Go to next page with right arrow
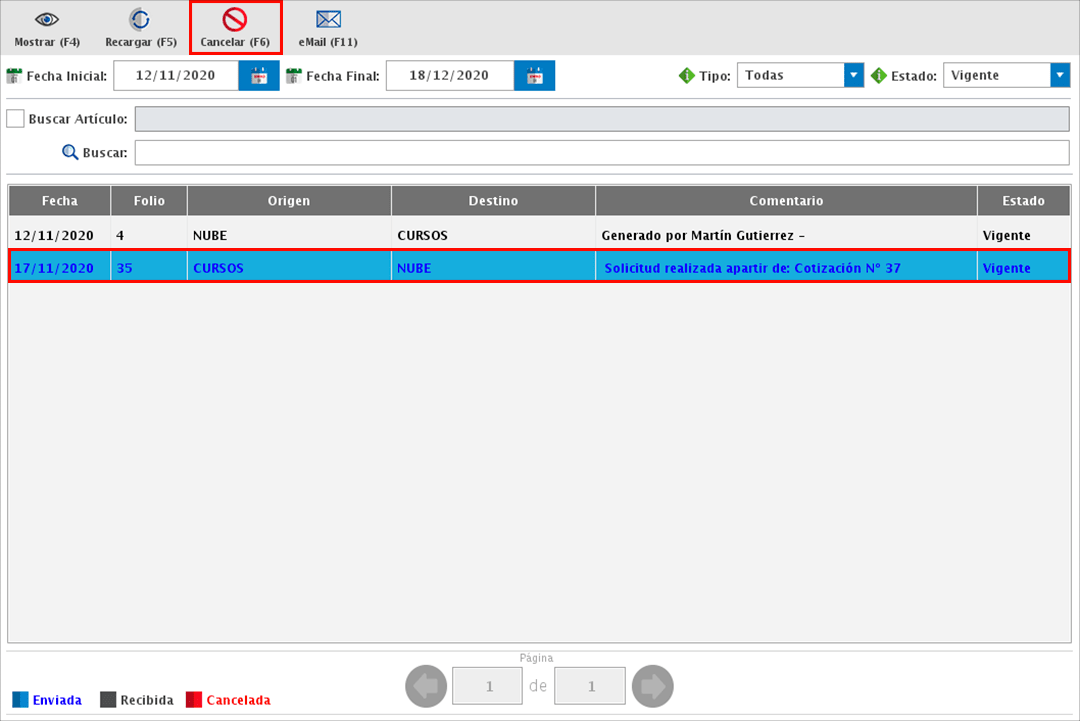1080x721 pixels. click(x=653, y=686)
